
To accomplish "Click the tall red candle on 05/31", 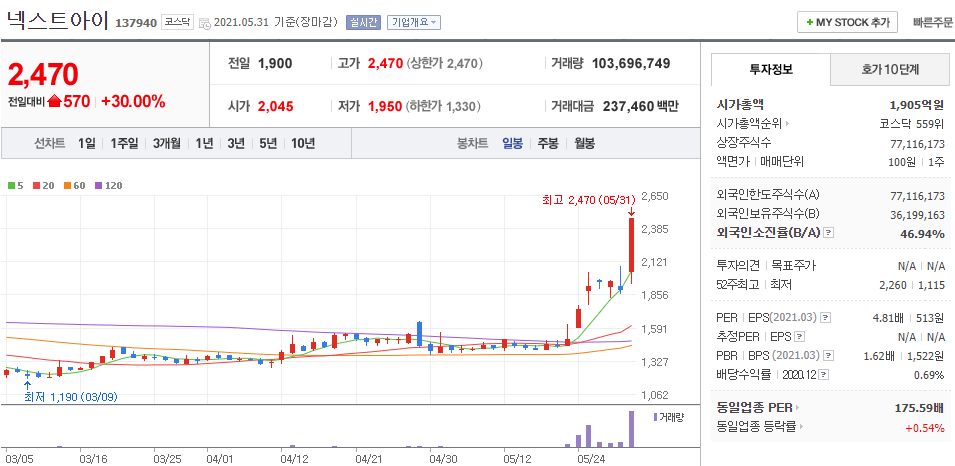I will 632,245.
